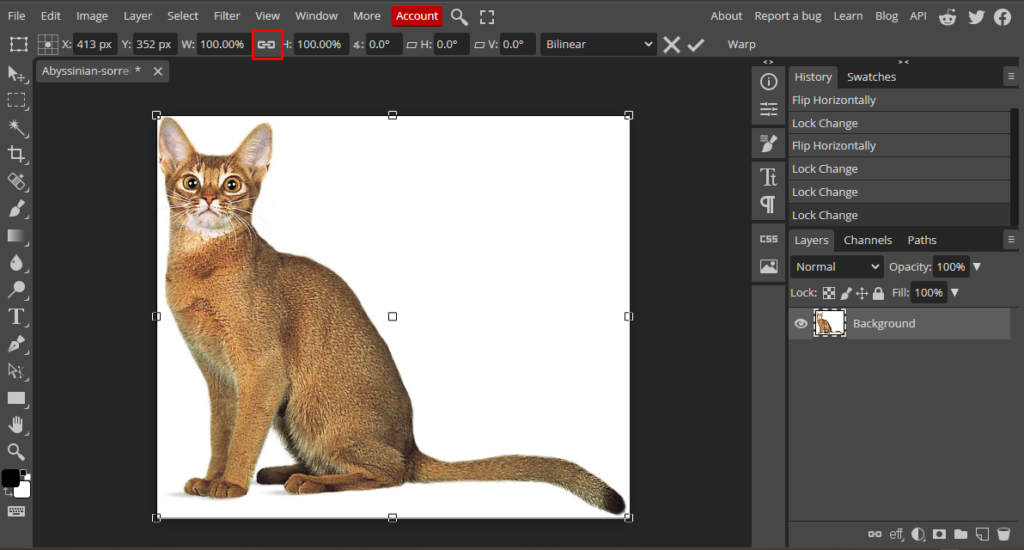Switch to the Paths tab

[x=921, y=240]
